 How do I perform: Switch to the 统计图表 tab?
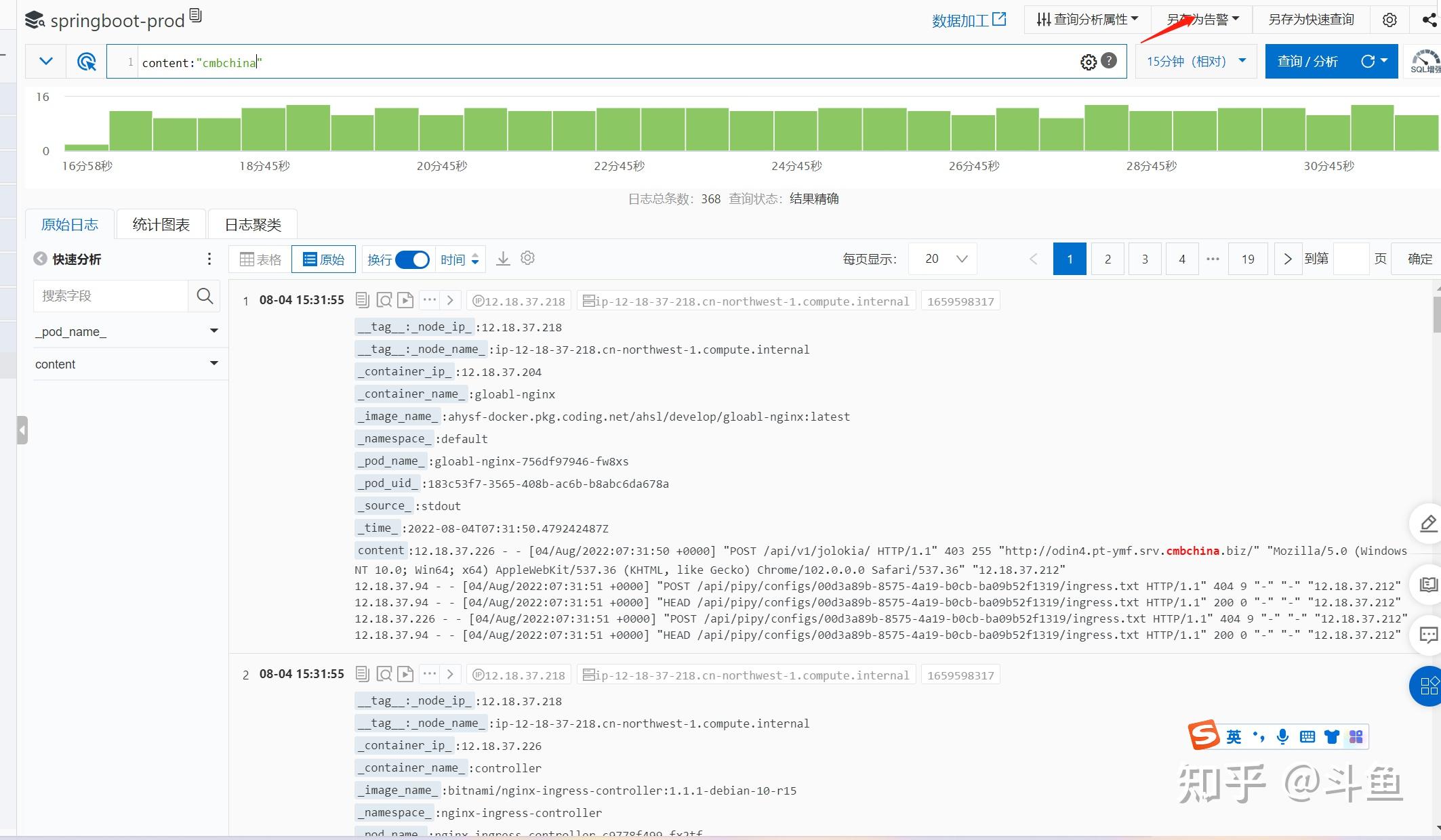click(161, 224)
